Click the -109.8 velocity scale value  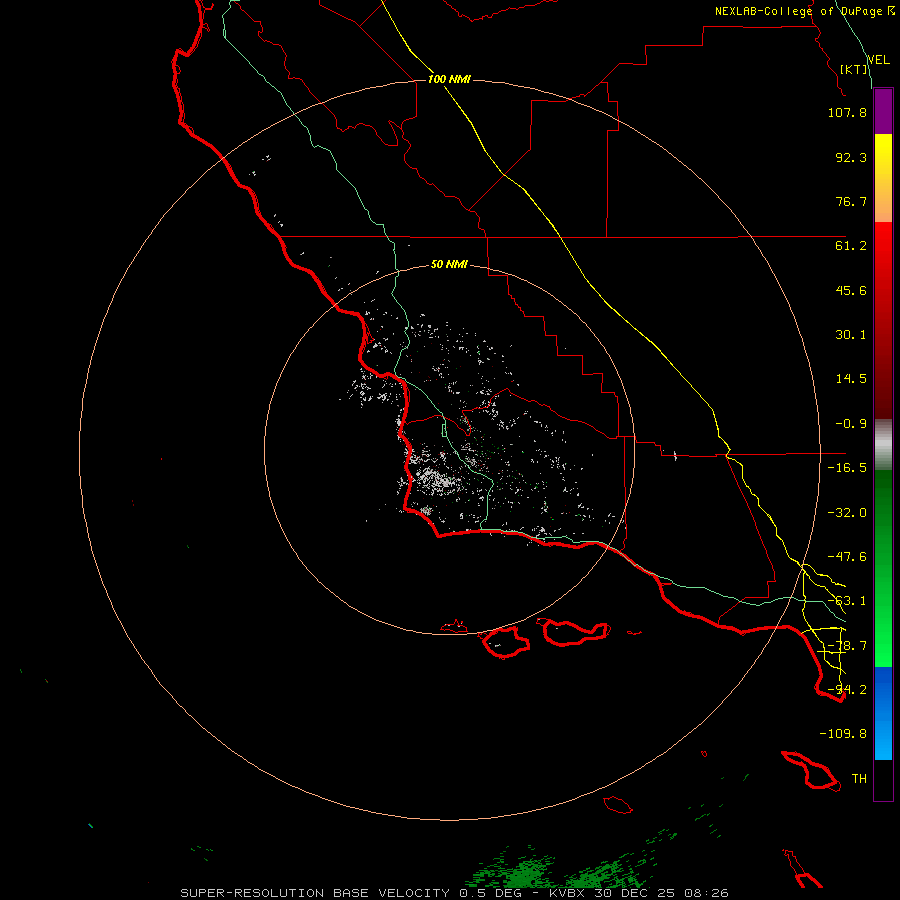click(843, 734)
